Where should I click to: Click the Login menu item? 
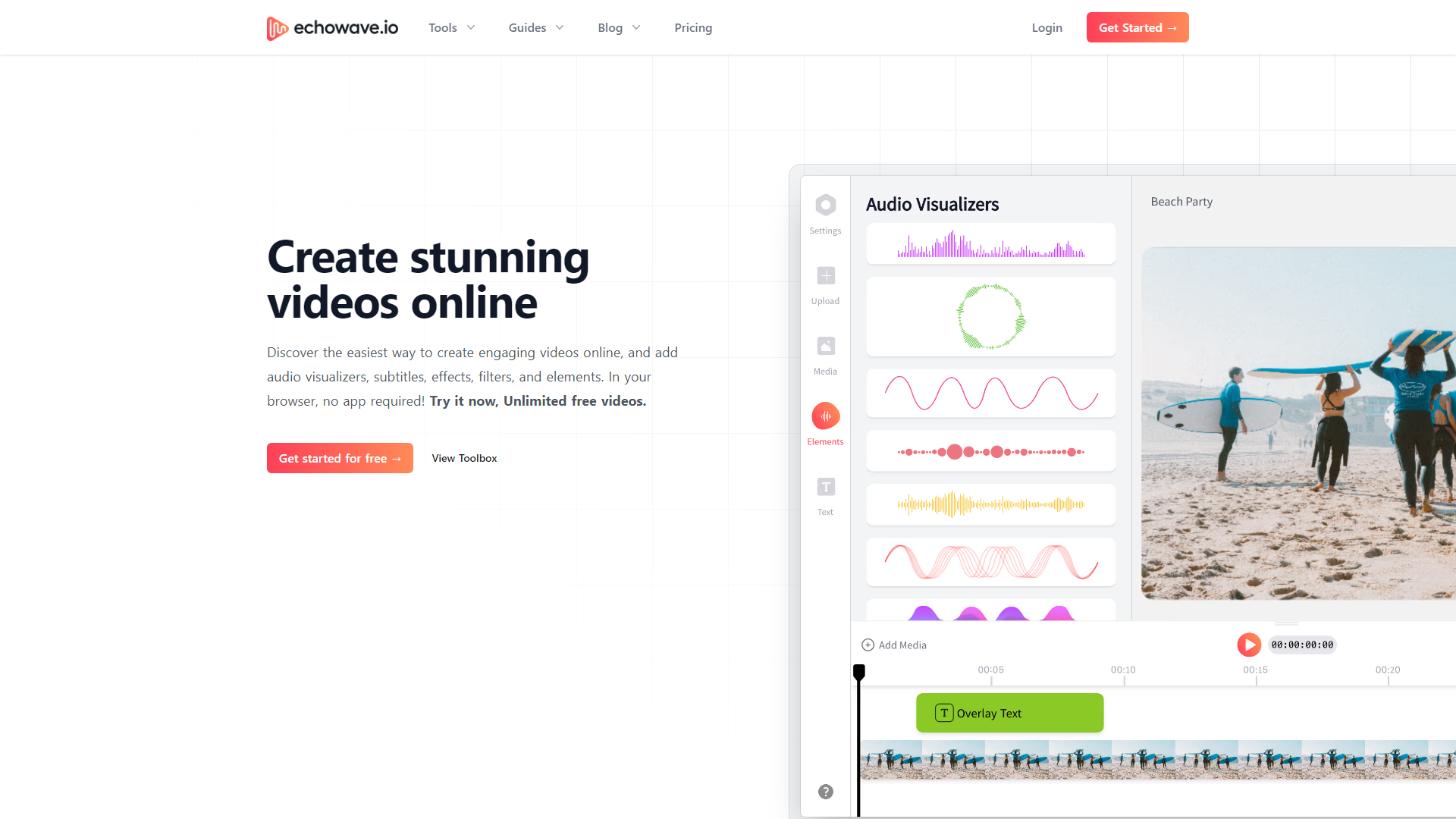pyautogui.click(x=1046, y=27)
